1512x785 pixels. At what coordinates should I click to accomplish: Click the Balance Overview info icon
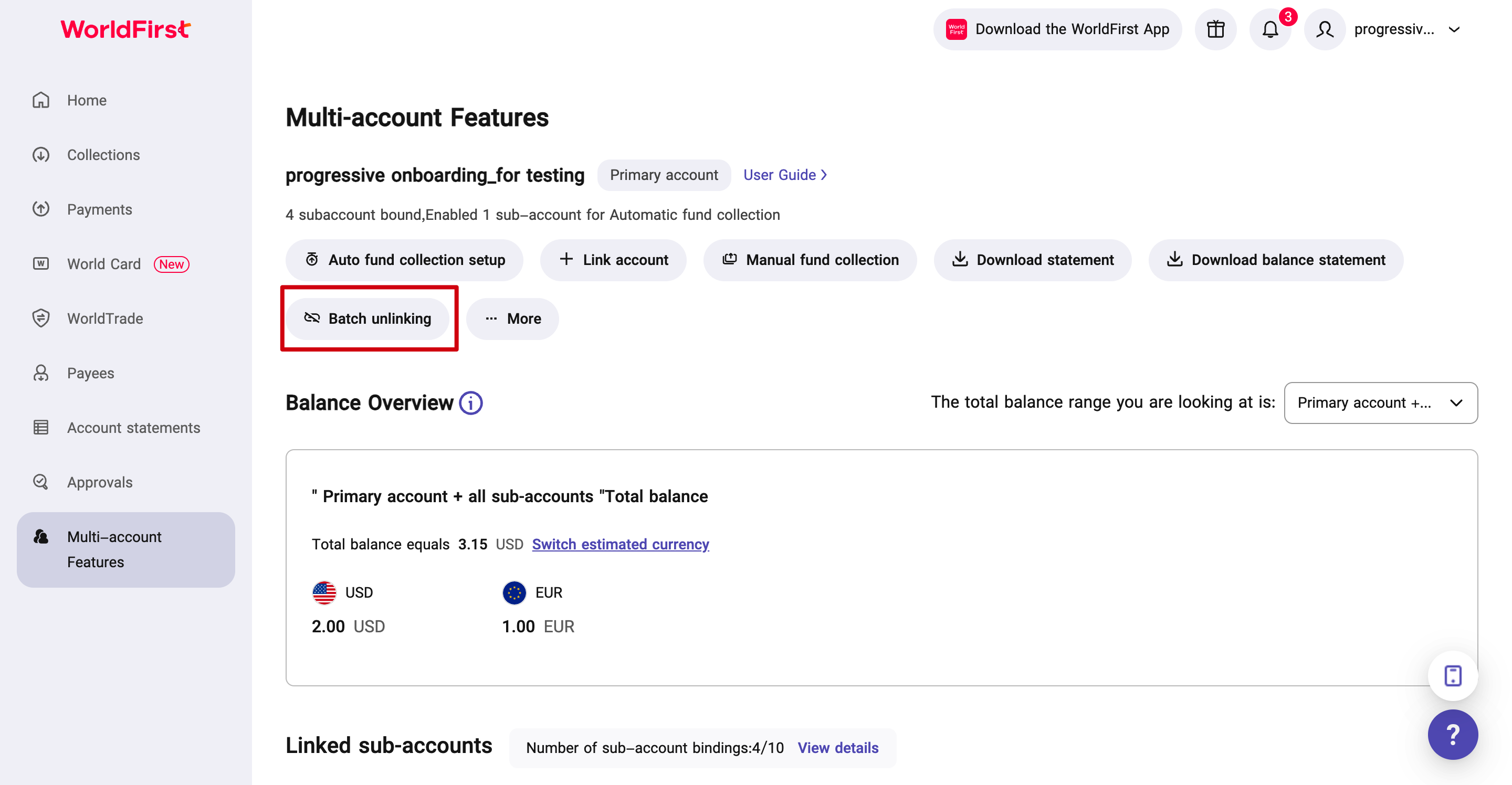point(471,403)
